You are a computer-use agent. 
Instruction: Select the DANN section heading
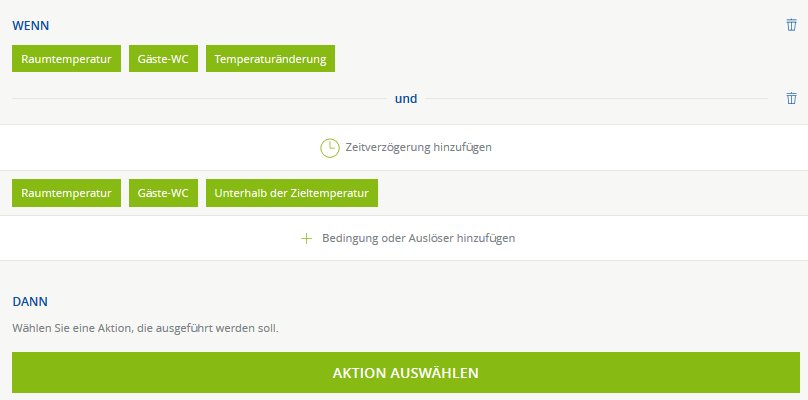click(x=30, y=302)
